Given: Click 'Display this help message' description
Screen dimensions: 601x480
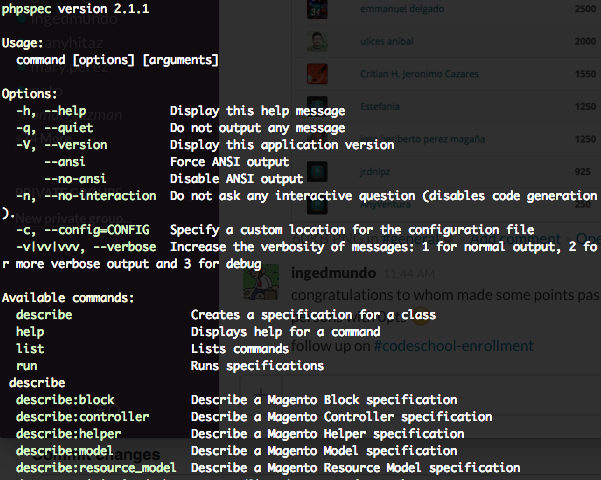Looking at the screenshot, I should point(258,111).
